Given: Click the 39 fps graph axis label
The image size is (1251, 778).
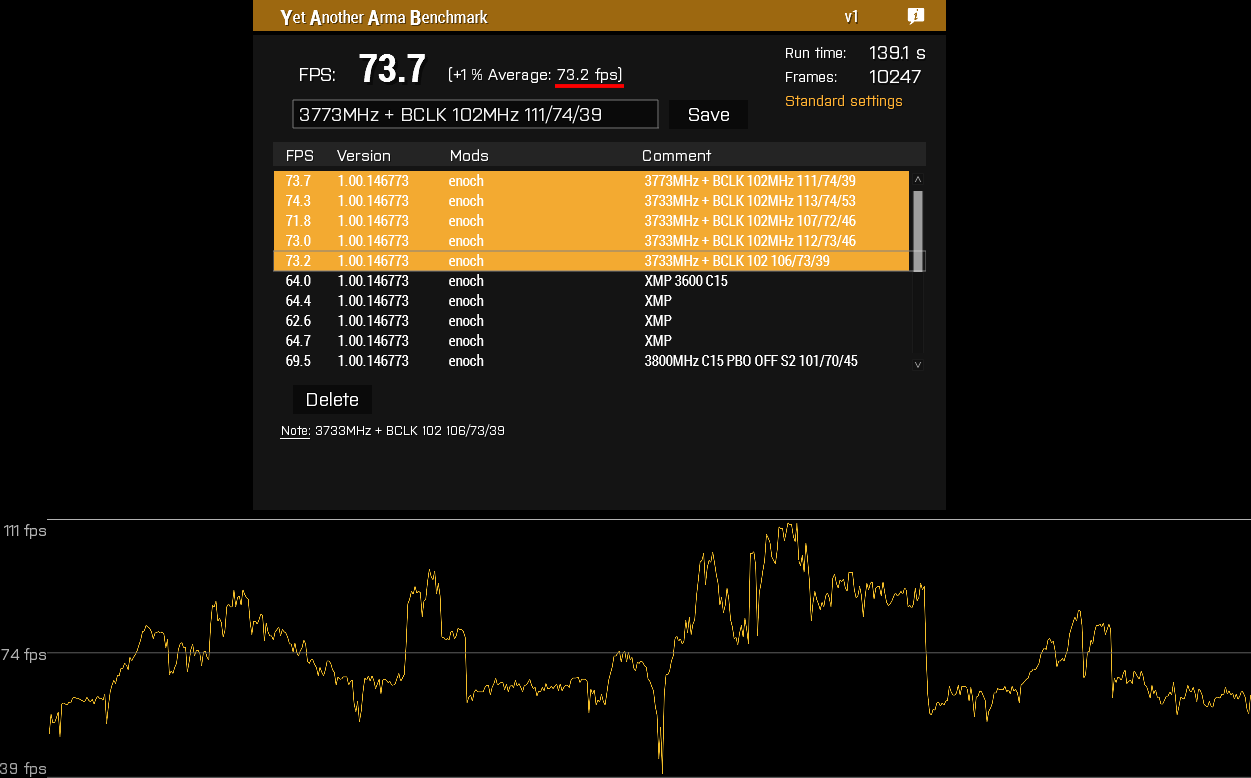Looking at the screenshot, I should pyautogui.click(x=23, y=769).
